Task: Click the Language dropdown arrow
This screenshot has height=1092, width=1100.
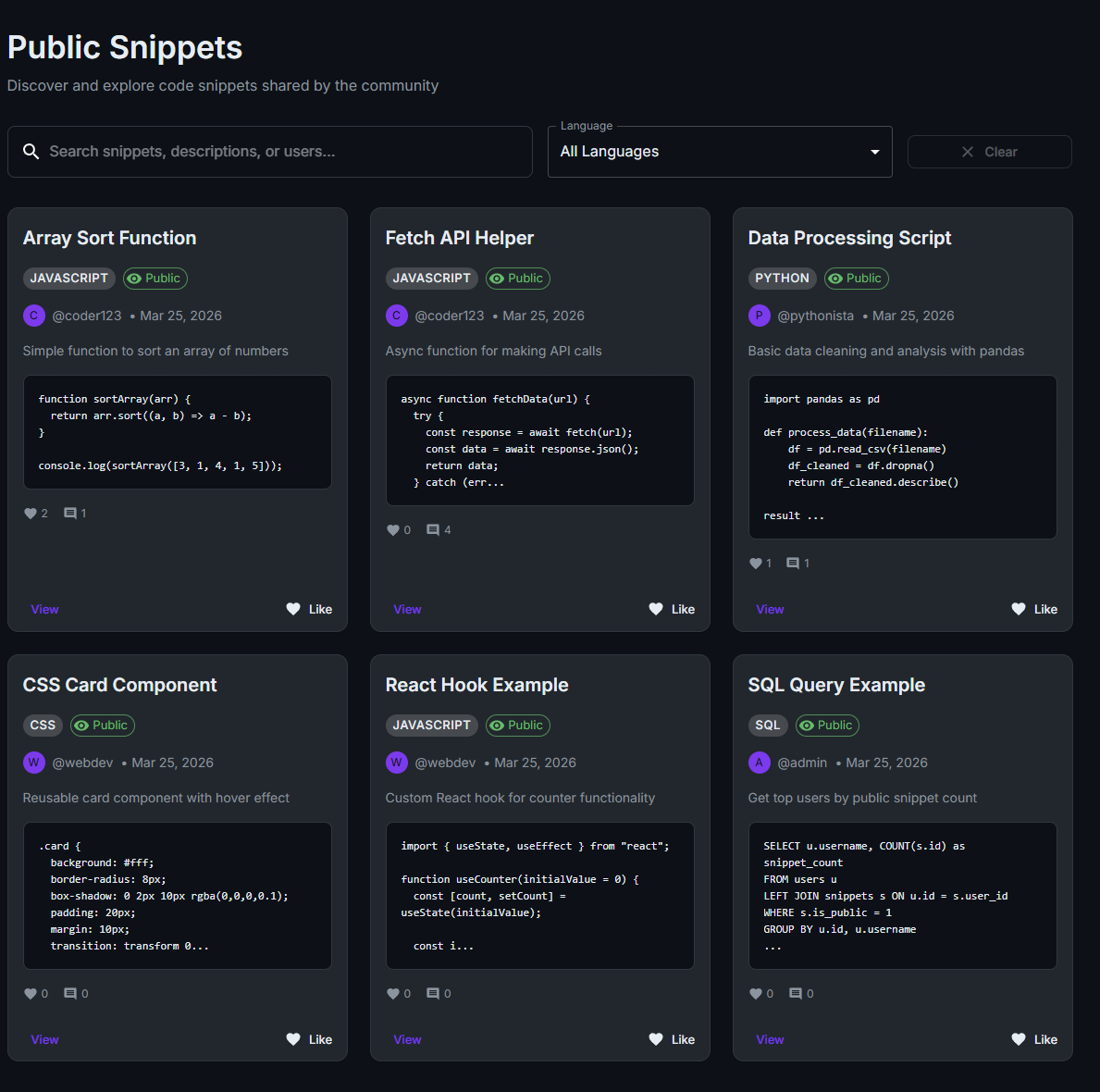Action: (x=875, y=152)
